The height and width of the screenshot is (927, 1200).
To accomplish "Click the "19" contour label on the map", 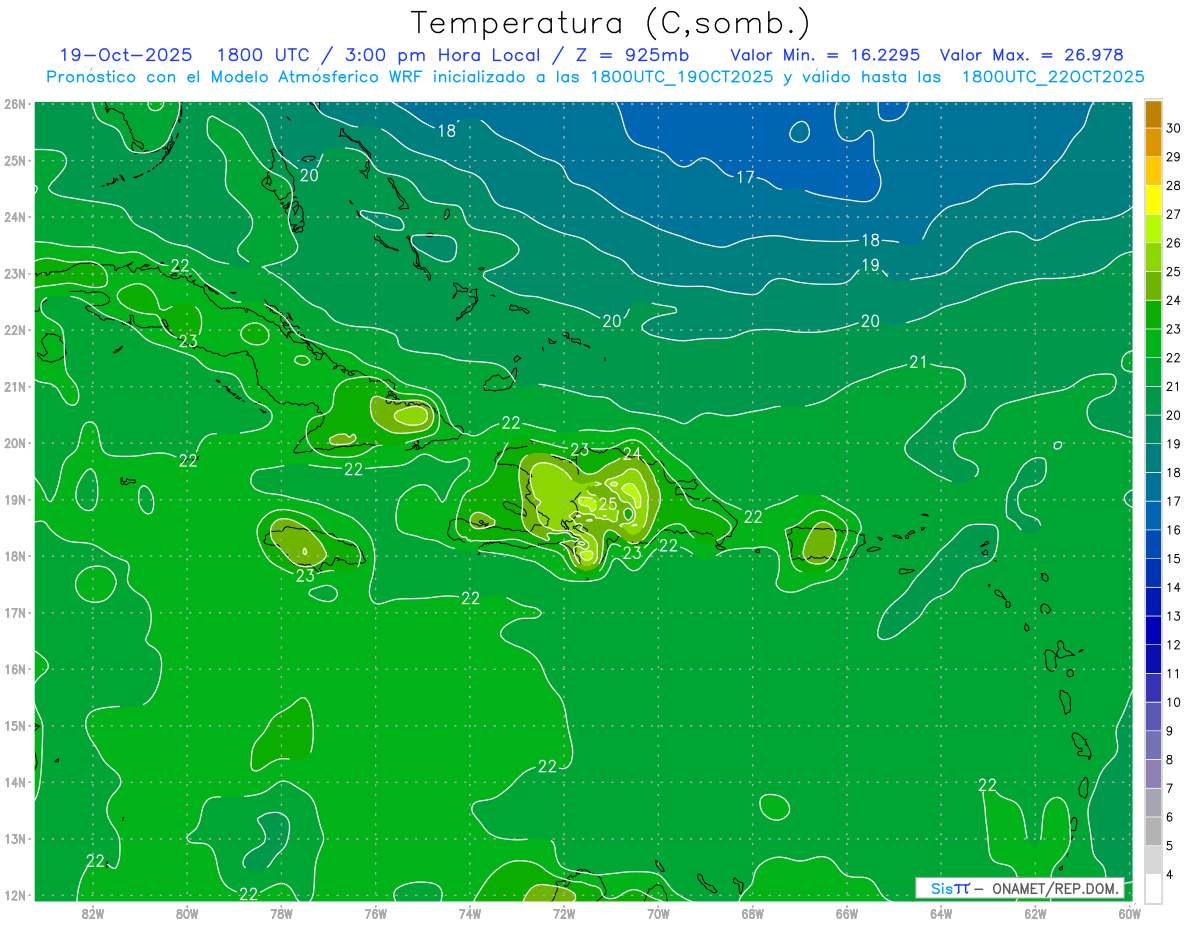I will [x=870, y=265].
